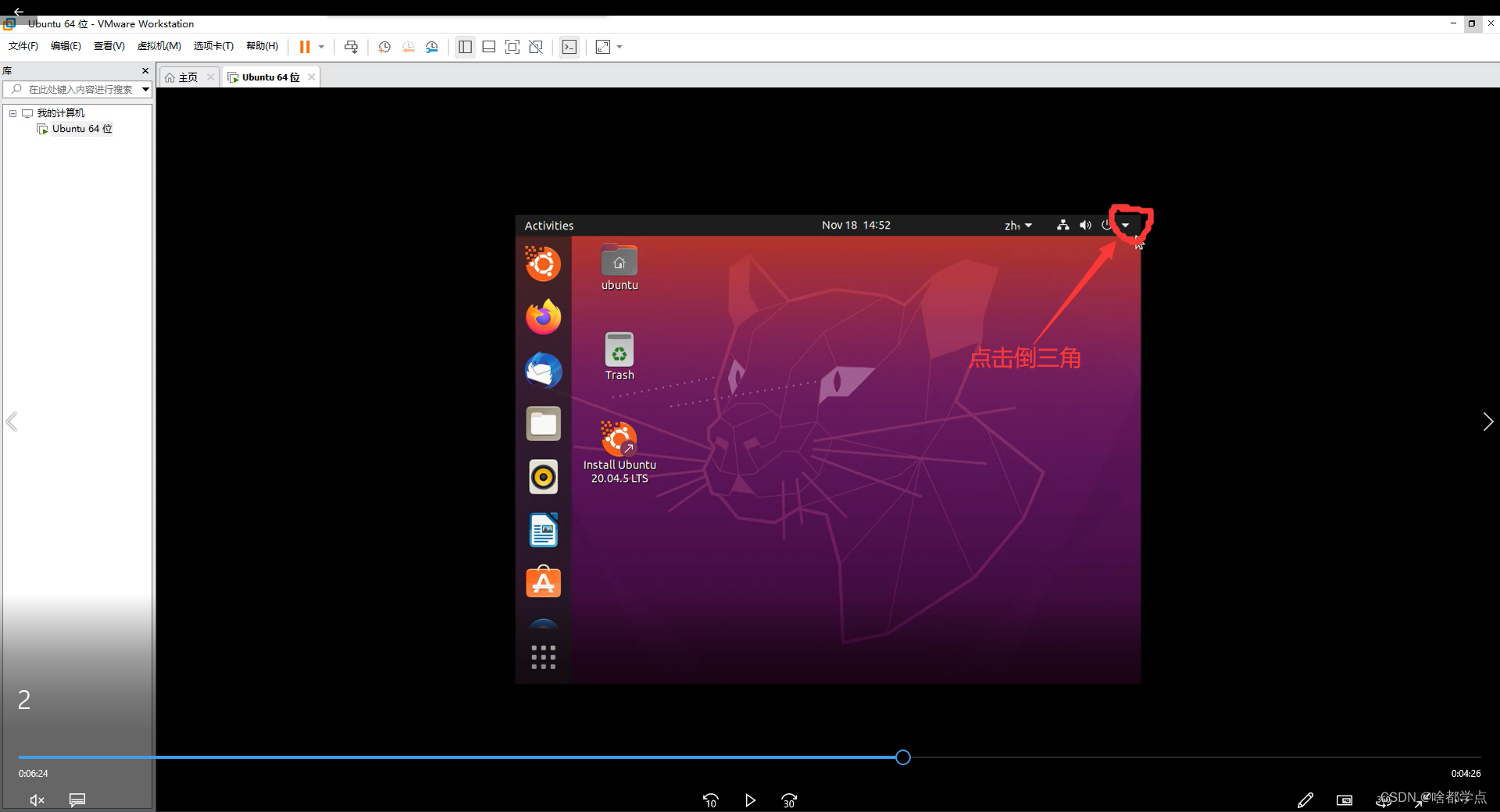
Task: Switch player to mini view
Action: coord(1345,800)
